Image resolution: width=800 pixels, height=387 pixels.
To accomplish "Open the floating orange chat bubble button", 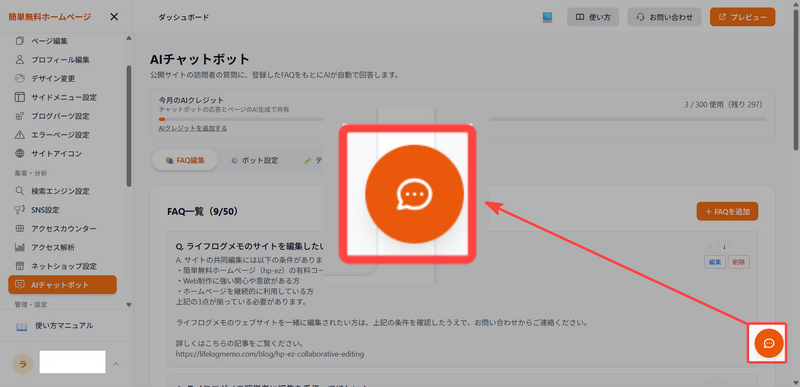I will point(769,343).
